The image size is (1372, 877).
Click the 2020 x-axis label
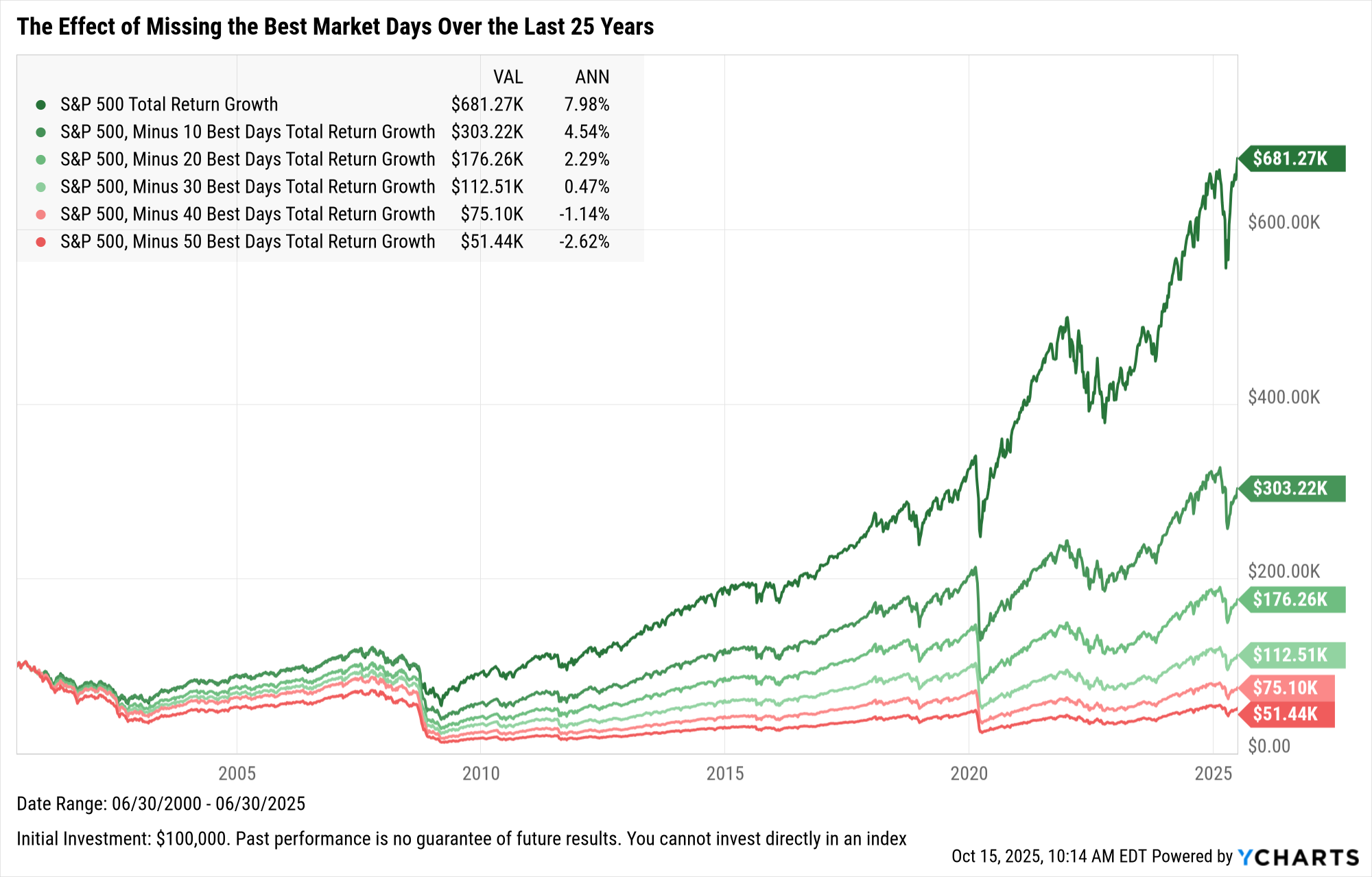tap(969, 773)
